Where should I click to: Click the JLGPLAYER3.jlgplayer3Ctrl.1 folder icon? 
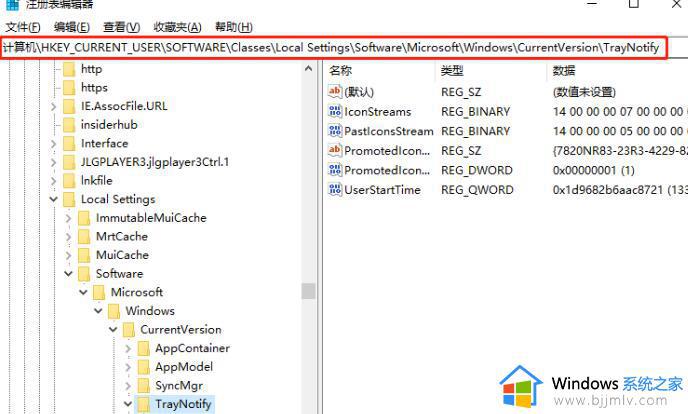pyautogui.click(x=69, y=162)
